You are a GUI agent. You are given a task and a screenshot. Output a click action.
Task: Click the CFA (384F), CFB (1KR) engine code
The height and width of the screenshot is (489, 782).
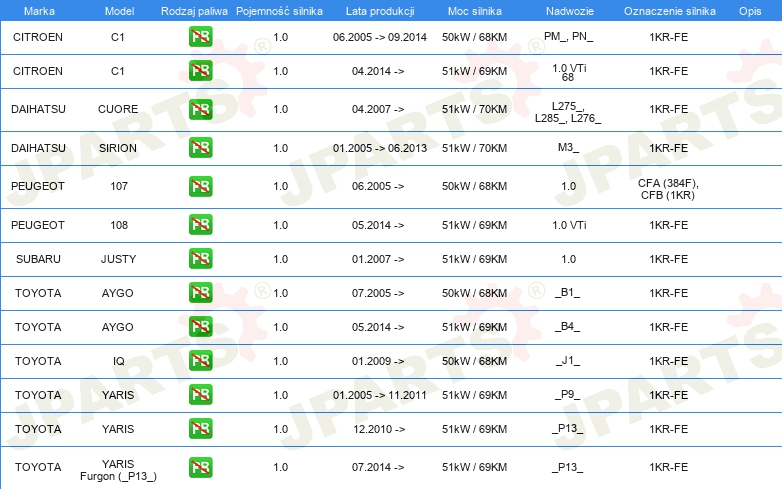(x=668, y=189)
